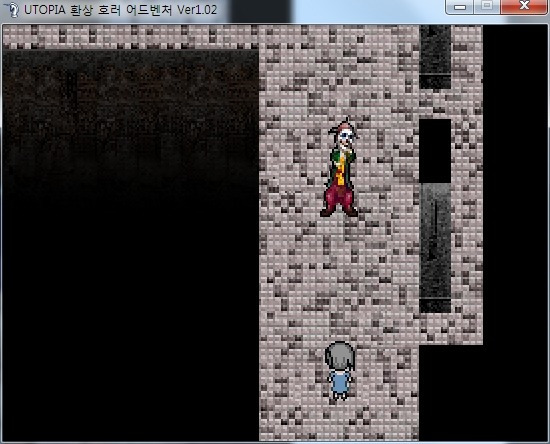The image size is (550, 444).
Task: Minimize the UTOPIA game window
Action: point(460,7)
